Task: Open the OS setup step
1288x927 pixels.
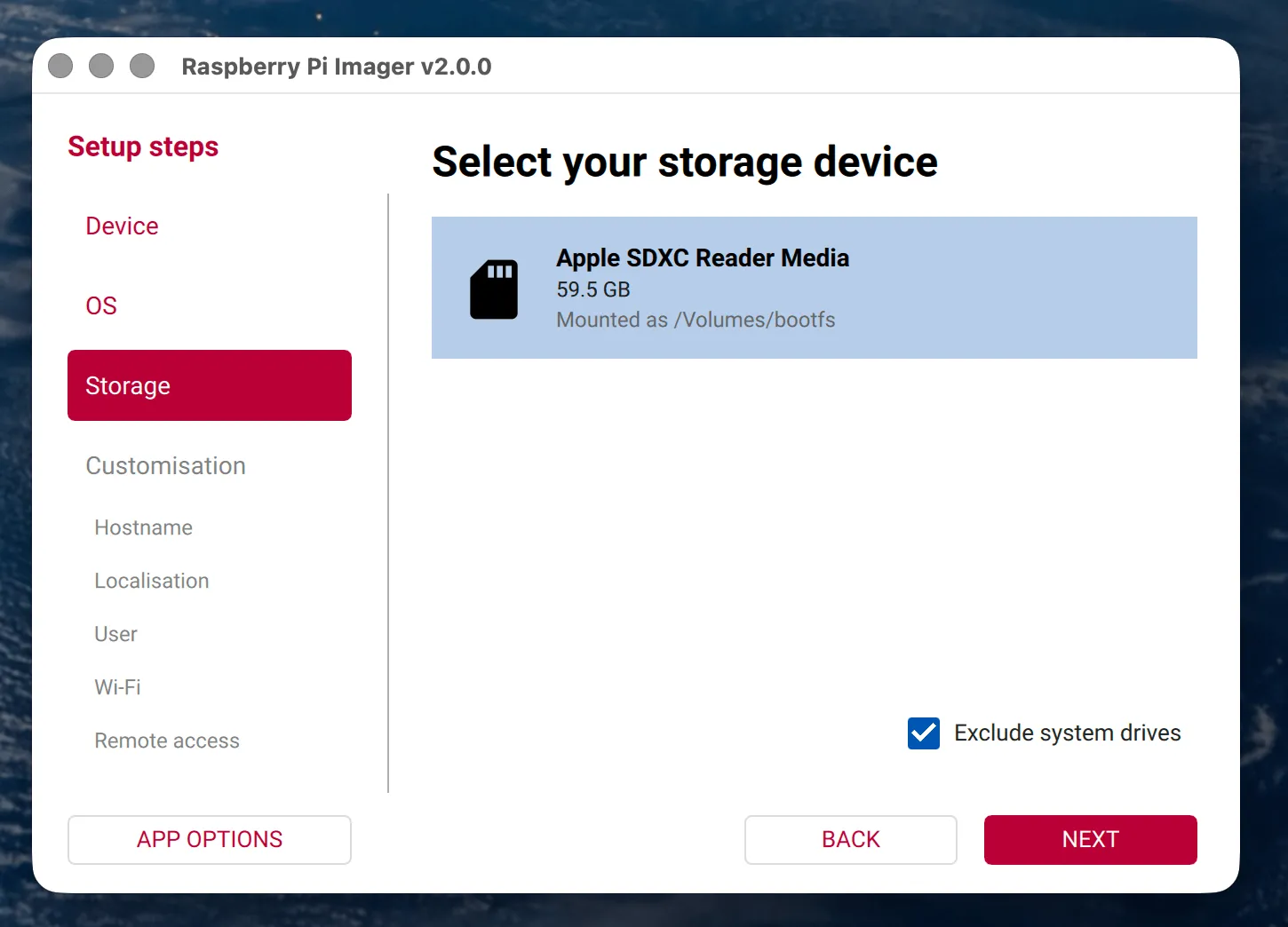Action: (101, 306)
